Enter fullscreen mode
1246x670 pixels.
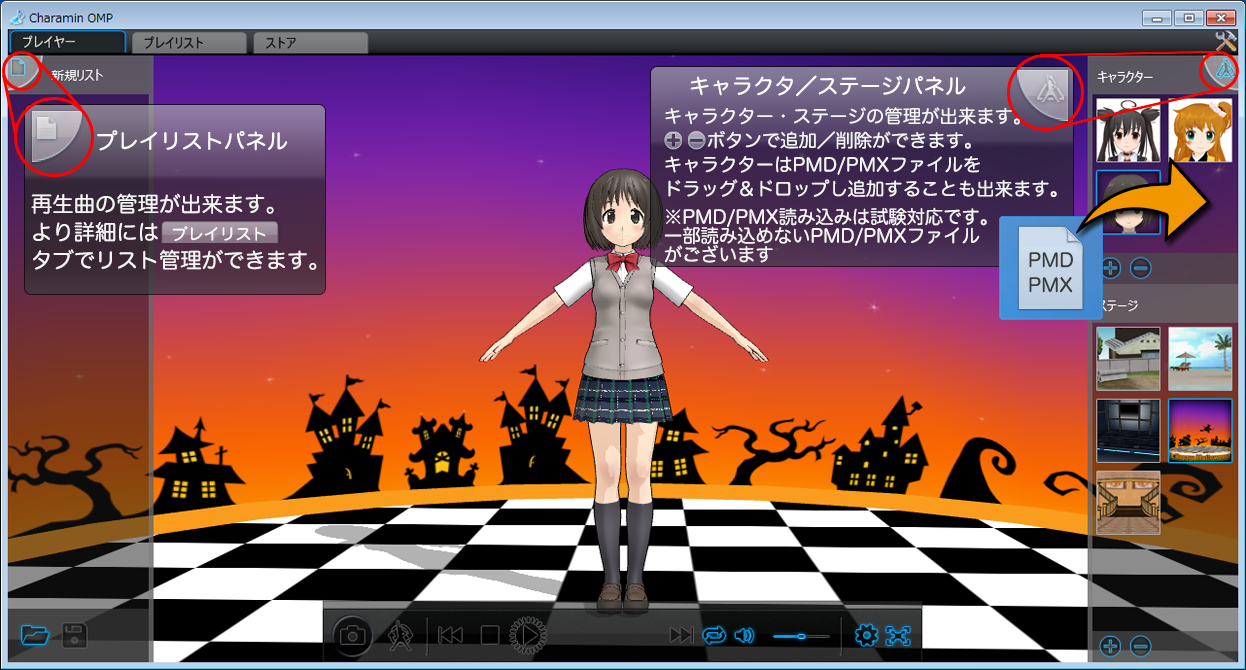click(x=899, y=634)
